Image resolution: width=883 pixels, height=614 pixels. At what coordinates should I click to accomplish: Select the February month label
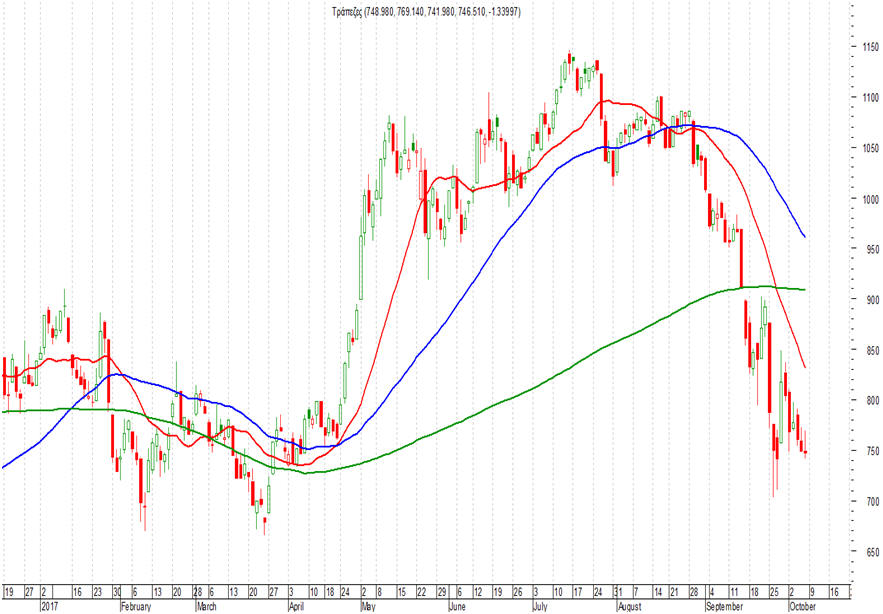pyautogui.click(x=136, y=607)
